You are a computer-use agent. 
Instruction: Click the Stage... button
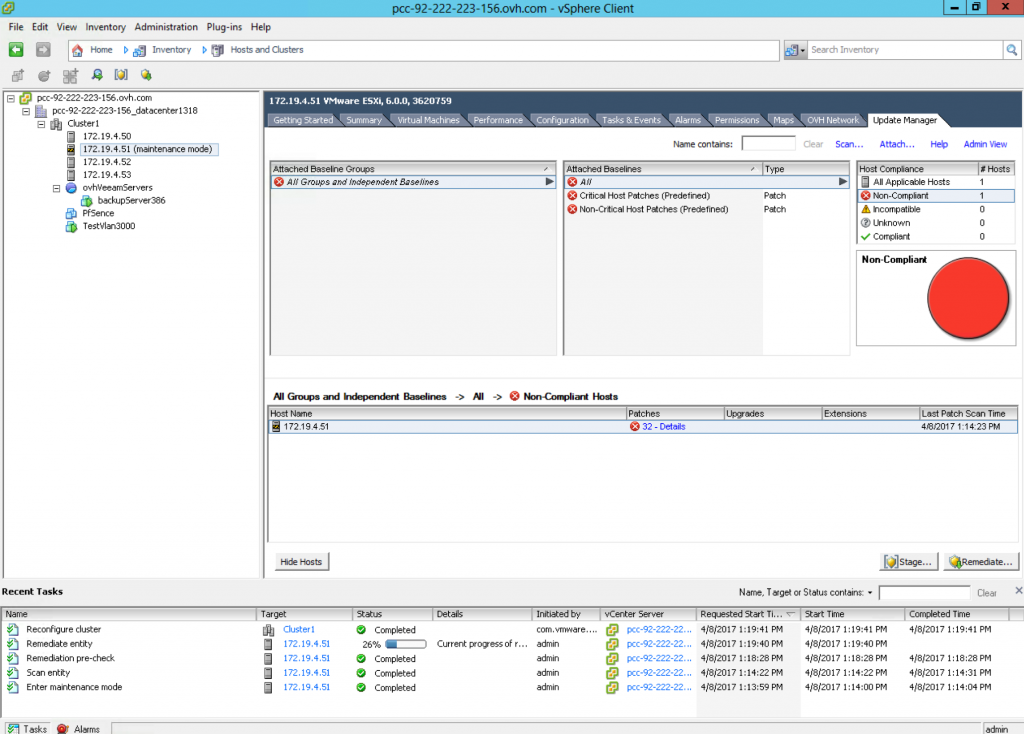pos(909,562)
